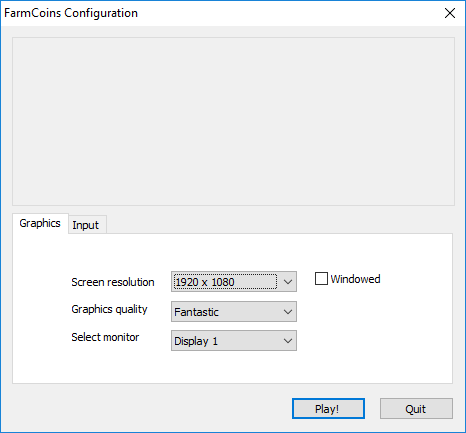The image size is (466, 433).
Task: Click the Graphics quality label
Action: (x=109, y=309)
